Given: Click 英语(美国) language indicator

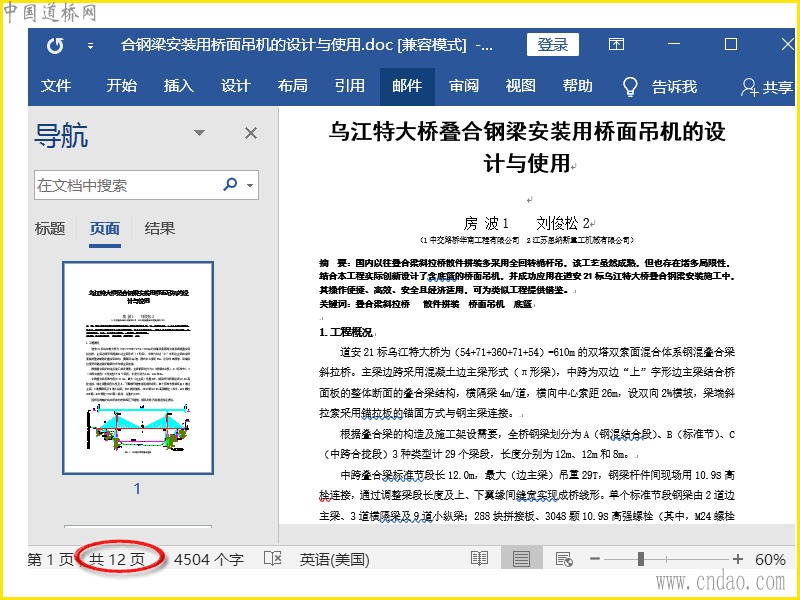Looking at the screenshot, I should coord(335,560).
